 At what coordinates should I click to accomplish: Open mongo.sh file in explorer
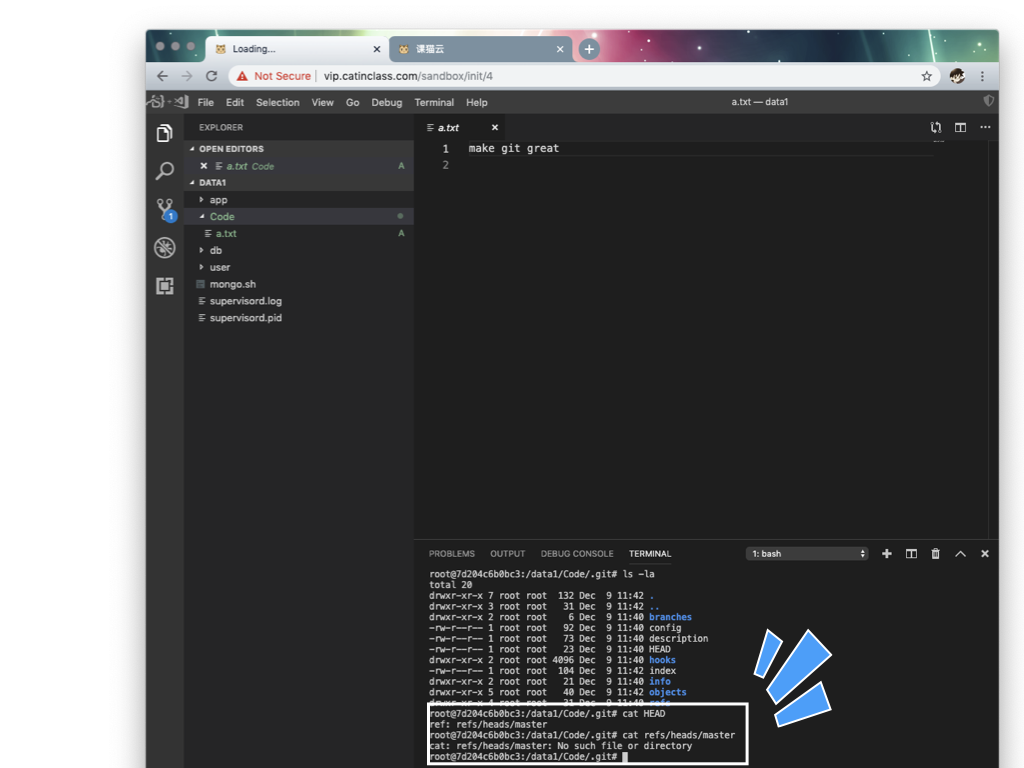(232, 284)
